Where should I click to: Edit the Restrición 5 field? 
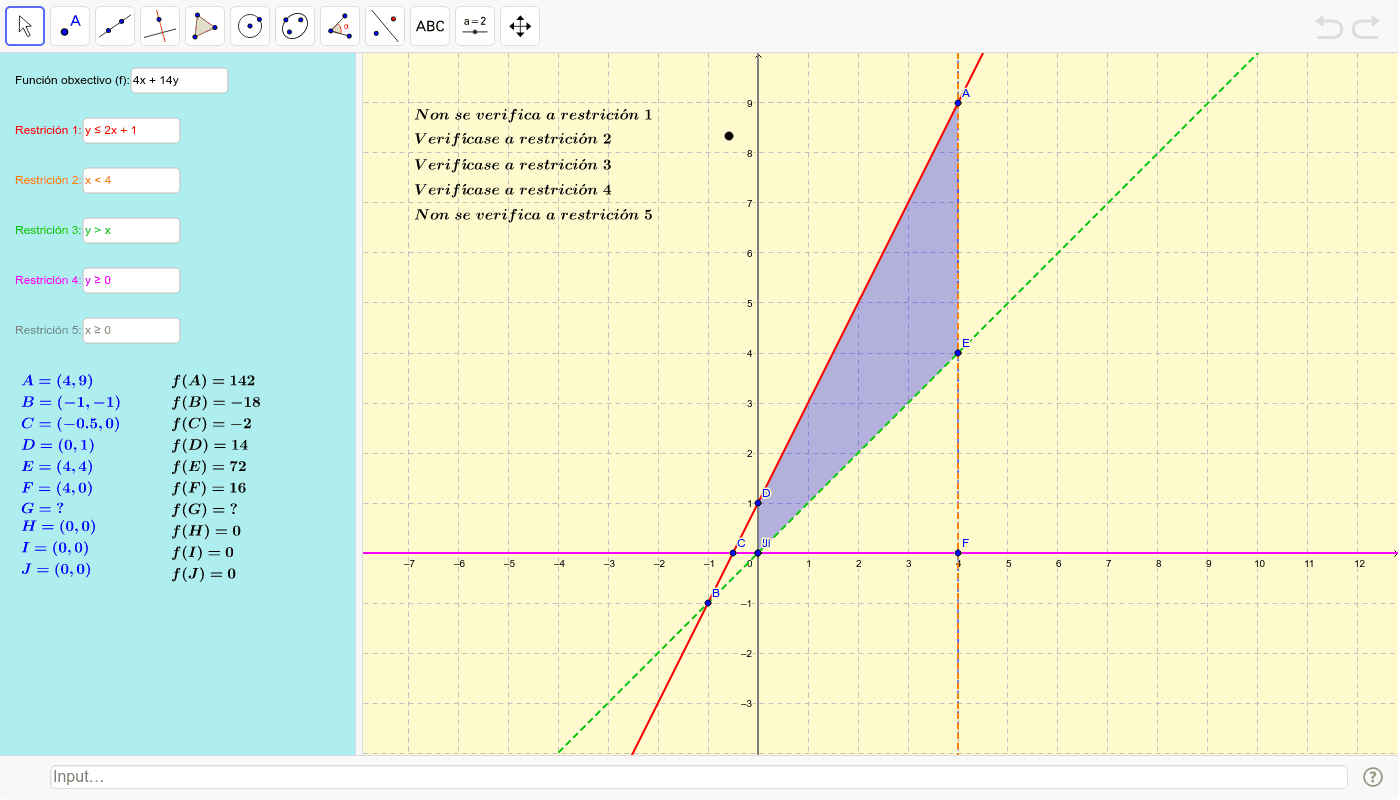coord(131,330)
